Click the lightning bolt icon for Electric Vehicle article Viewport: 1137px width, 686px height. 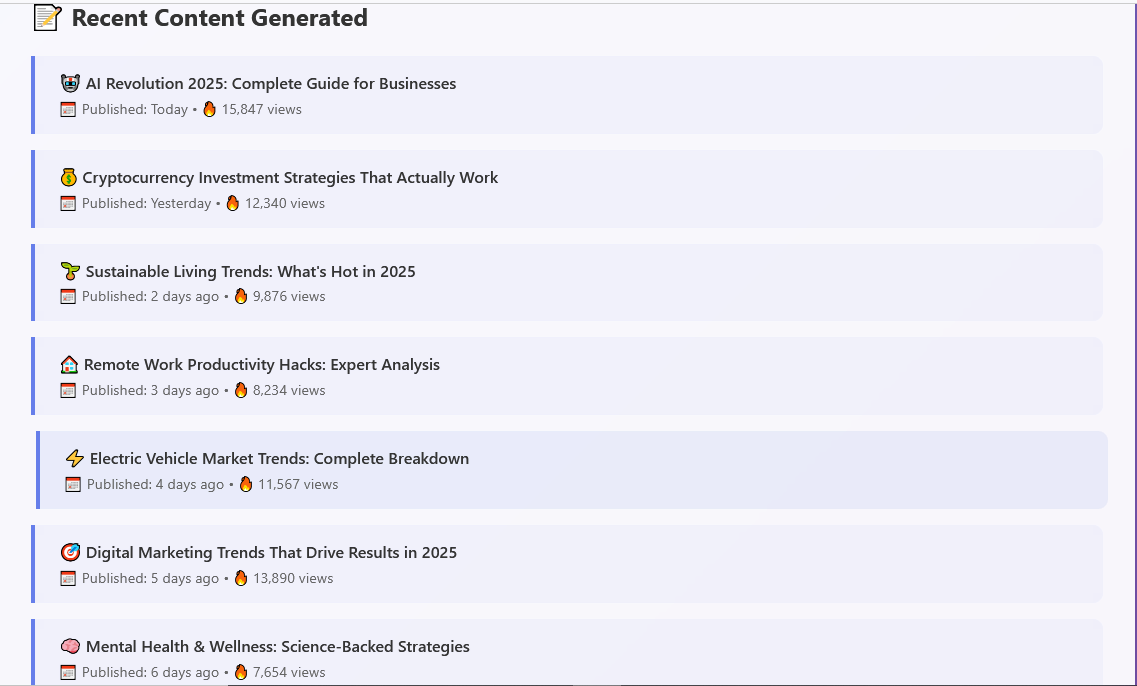pos(75,458)
